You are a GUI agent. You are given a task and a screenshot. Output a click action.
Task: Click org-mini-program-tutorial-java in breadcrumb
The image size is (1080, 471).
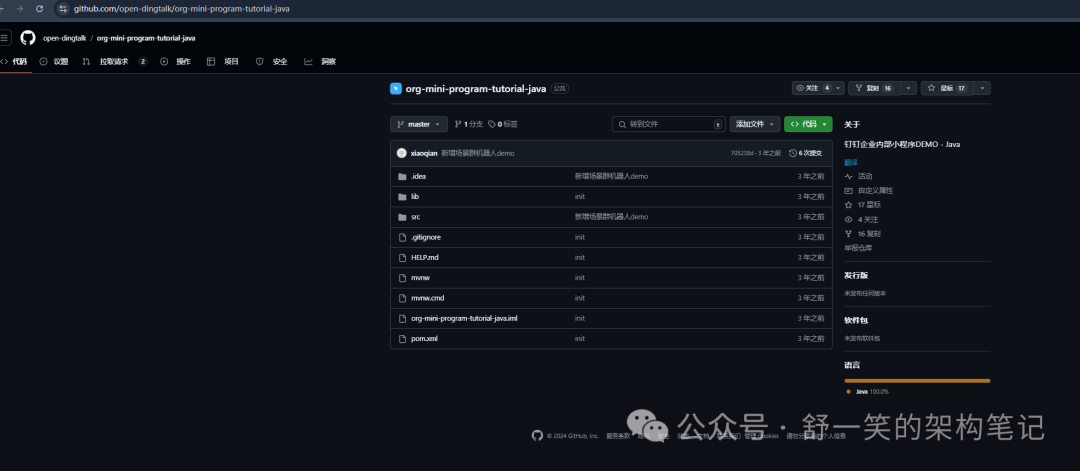(x=146, y=38)
